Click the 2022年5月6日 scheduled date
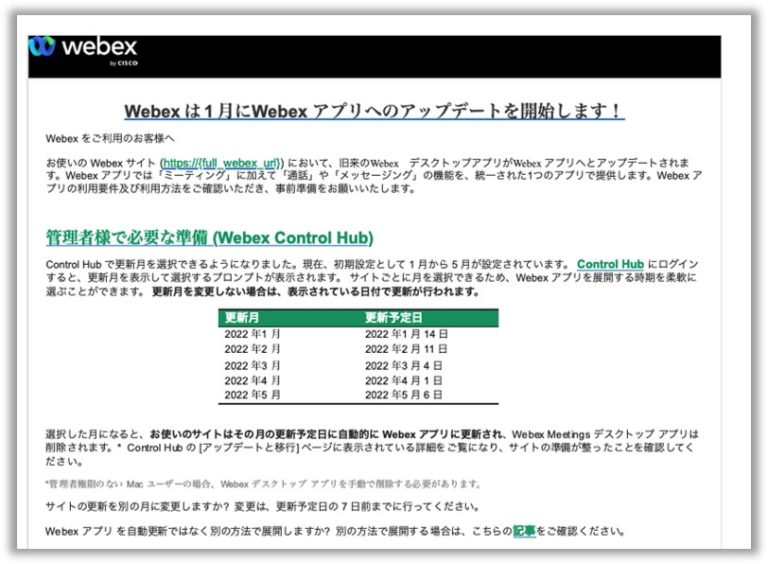The image size is (768, 564). 403,395
